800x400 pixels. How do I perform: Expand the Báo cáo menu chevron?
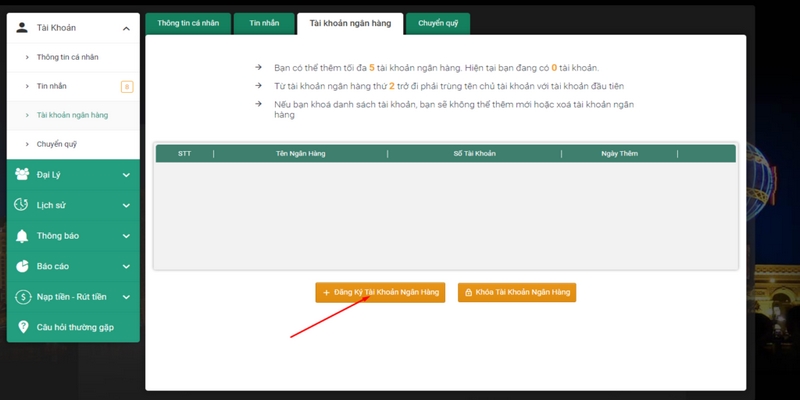pos(126,266)
